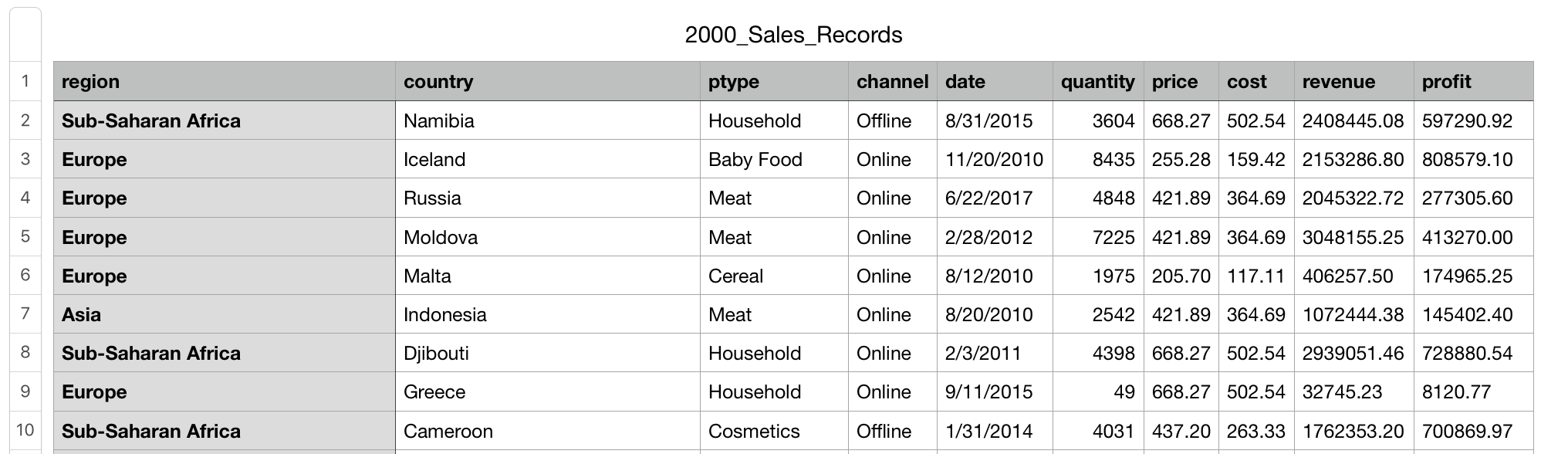
Task: Click the date cell 6/22/2017
Action: (995, 198)
